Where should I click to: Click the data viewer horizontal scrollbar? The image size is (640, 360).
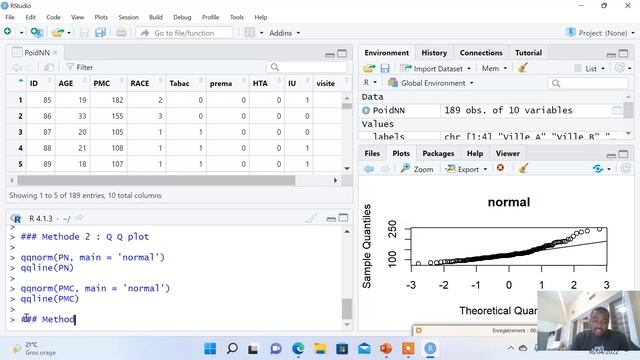pyautogui.click(x=156, y=180)
